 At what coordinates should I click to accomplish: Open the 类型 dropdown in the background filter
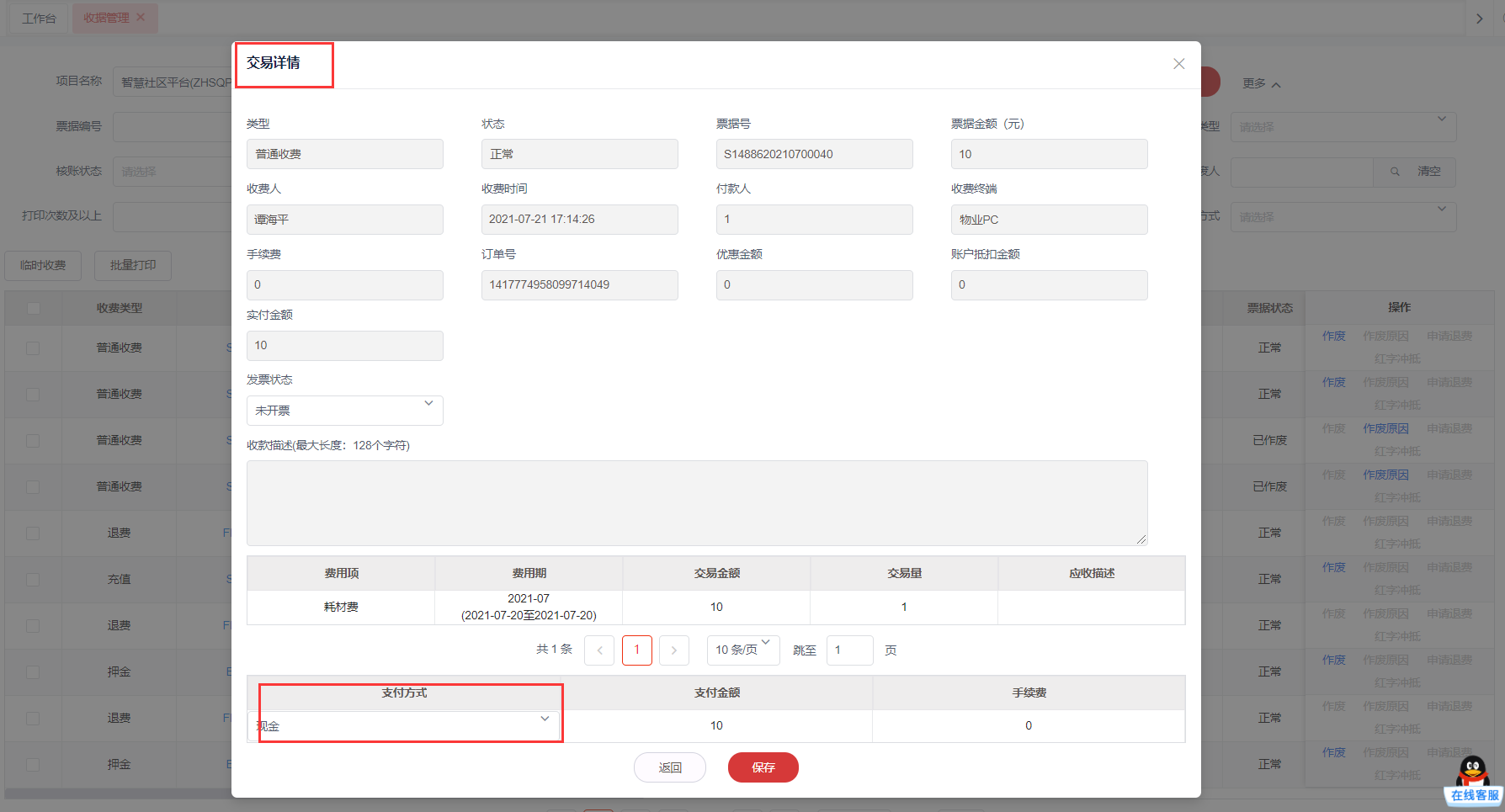1343,127
